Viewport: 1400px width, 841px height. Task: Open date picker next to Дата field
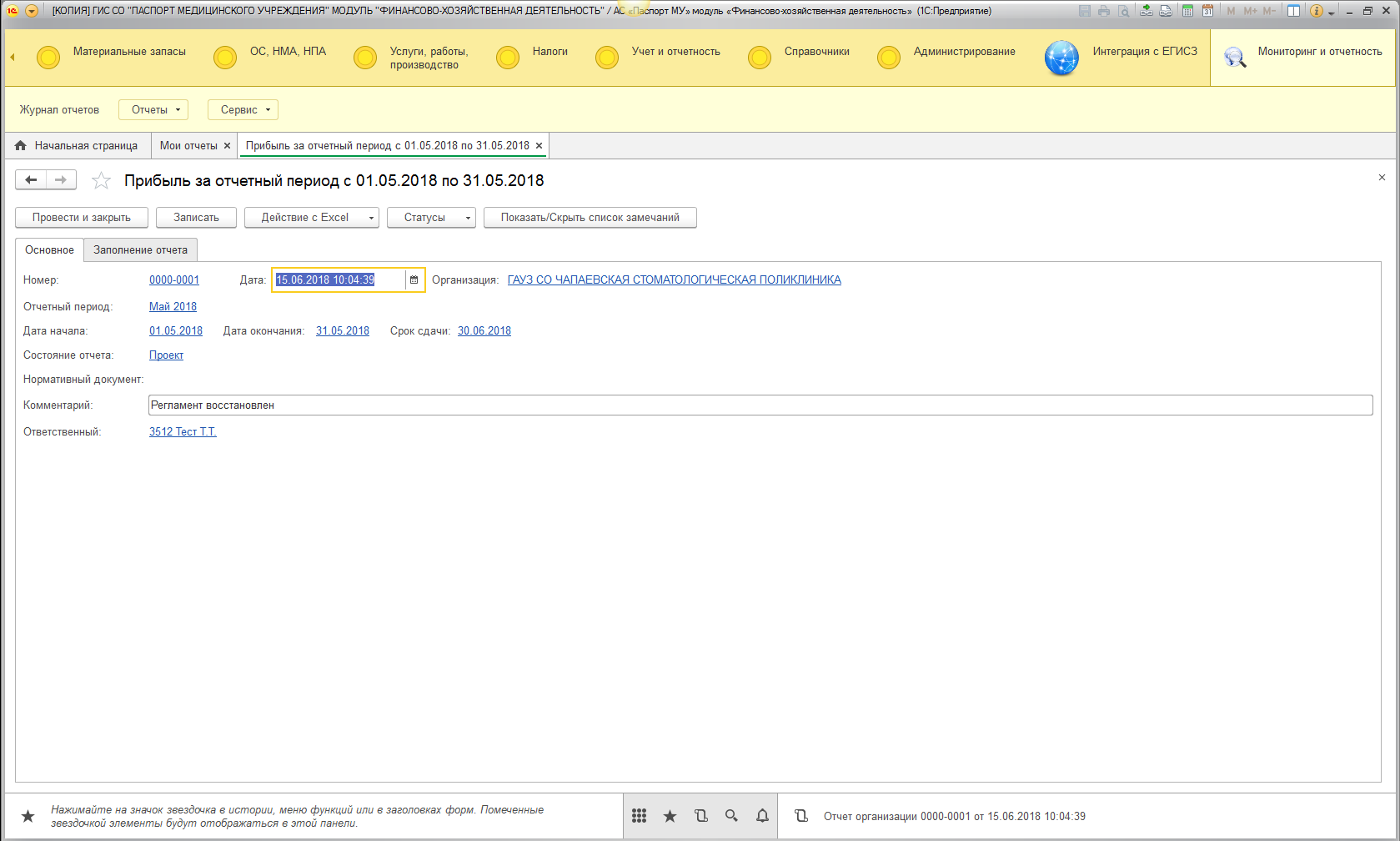(414, 280)
